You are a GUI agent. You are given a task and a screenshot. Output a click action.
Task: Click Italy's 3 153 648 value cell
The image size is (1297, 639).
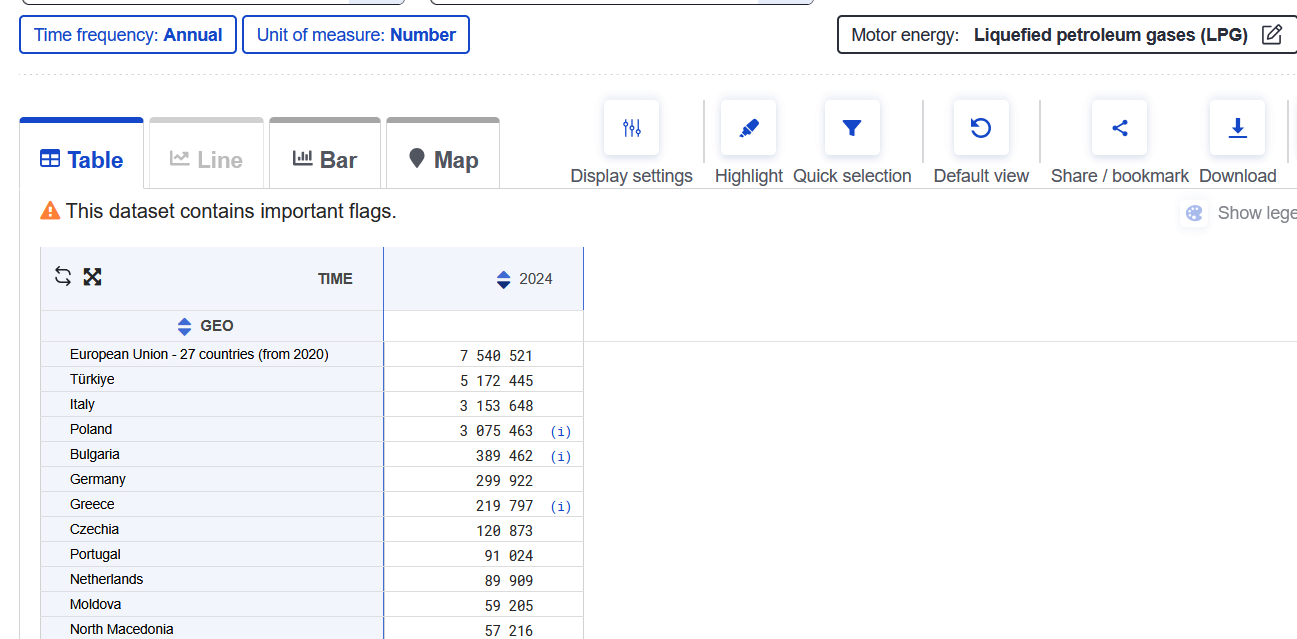pos(497,406)
